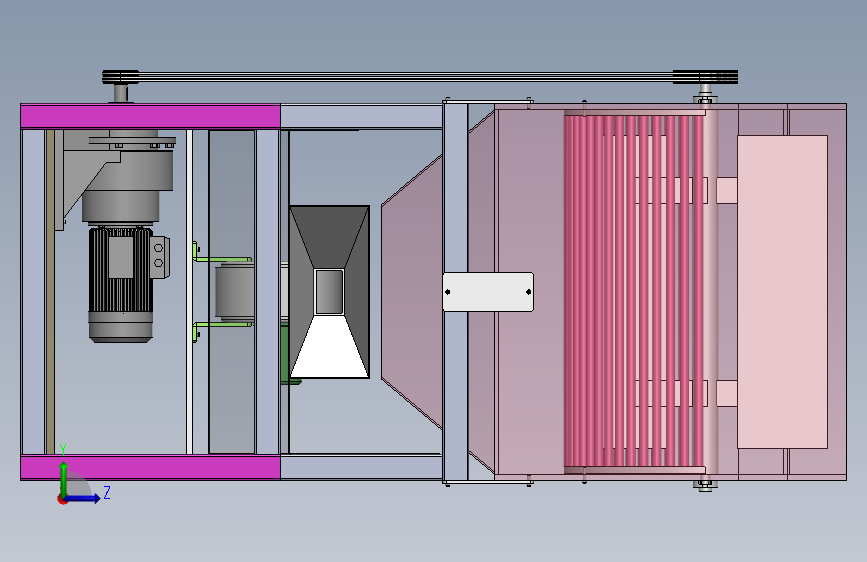Select the black finned electric motor body
This screenshot has height=562, width=867.
pos(120,270)
